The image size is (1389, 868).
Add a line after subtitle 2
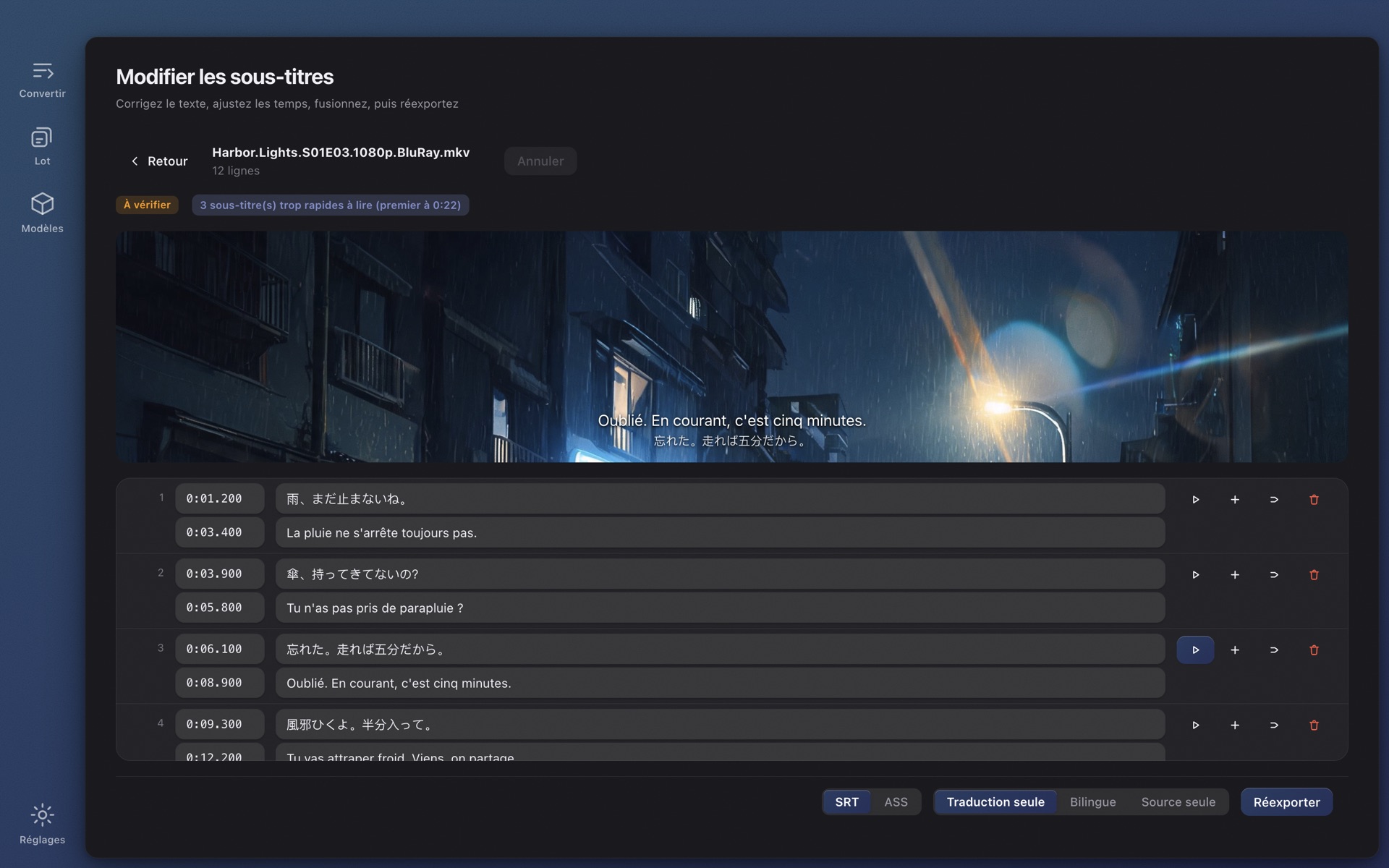coord(1235,574)
